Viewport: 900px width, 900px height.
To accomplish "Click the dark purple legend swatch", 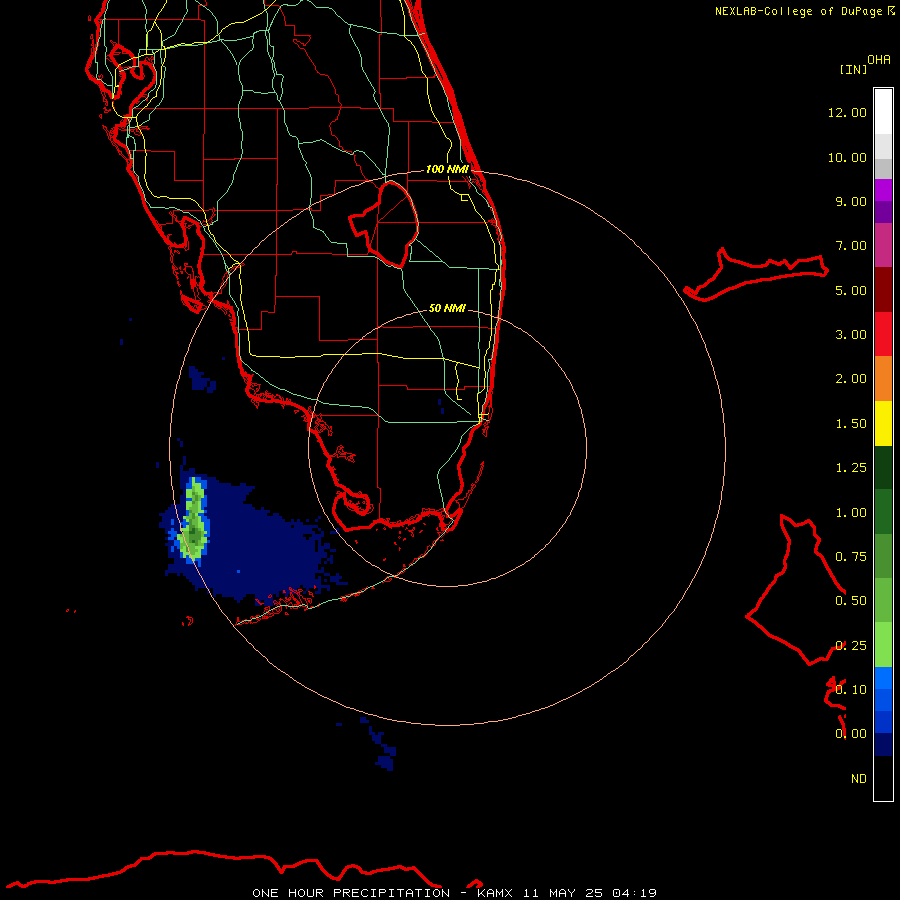I will click(x=883, y=212).
